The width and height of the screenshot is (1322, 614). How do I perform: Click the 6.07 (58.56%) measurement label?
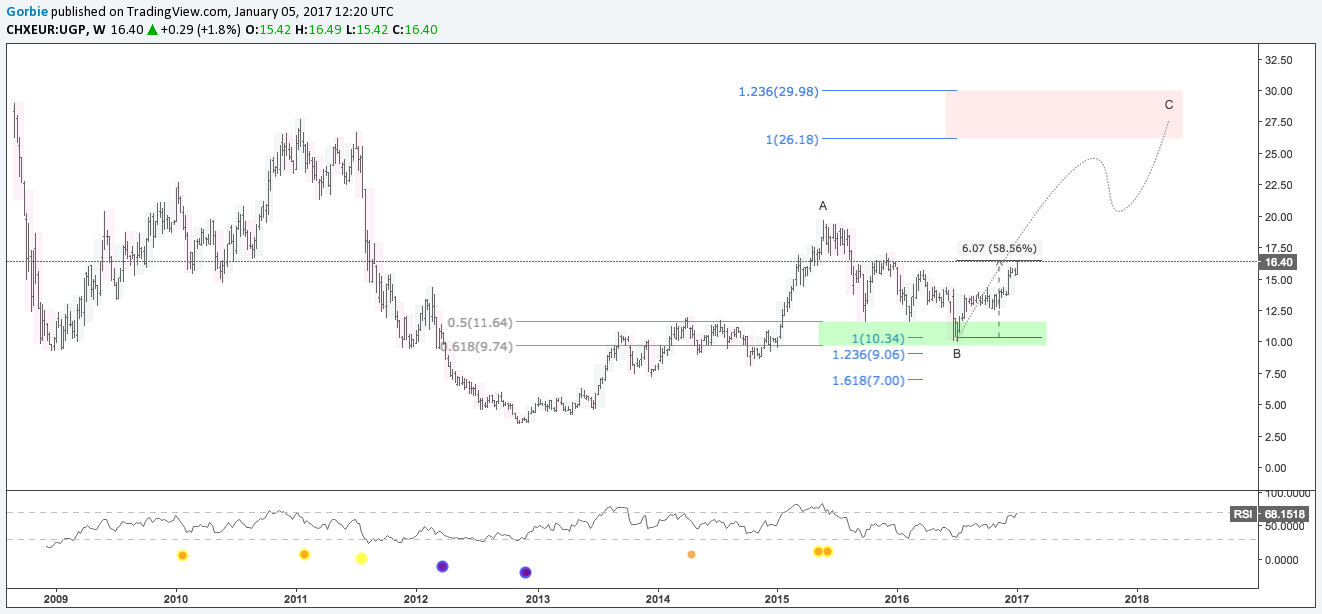point(999,248)
